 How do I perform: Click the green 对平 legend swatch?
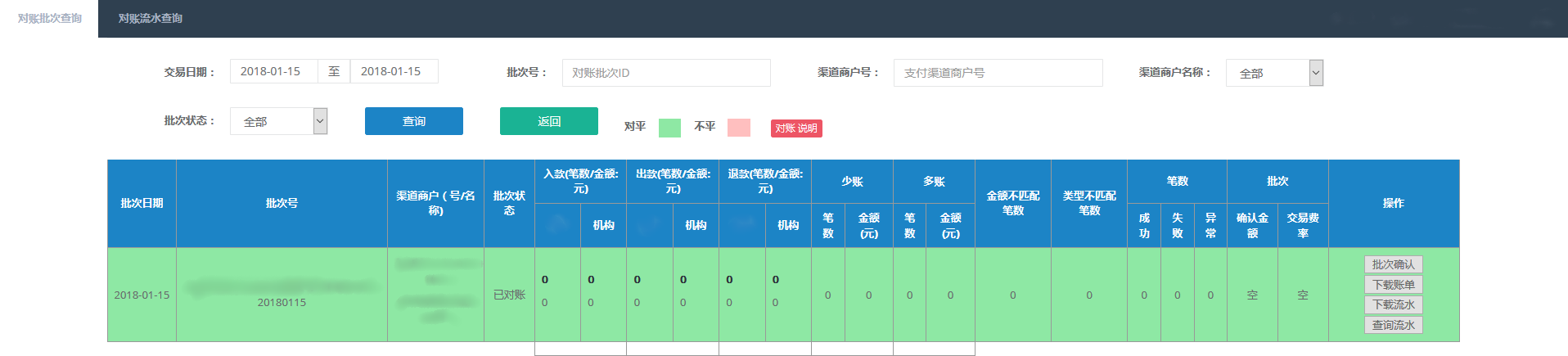669,128
